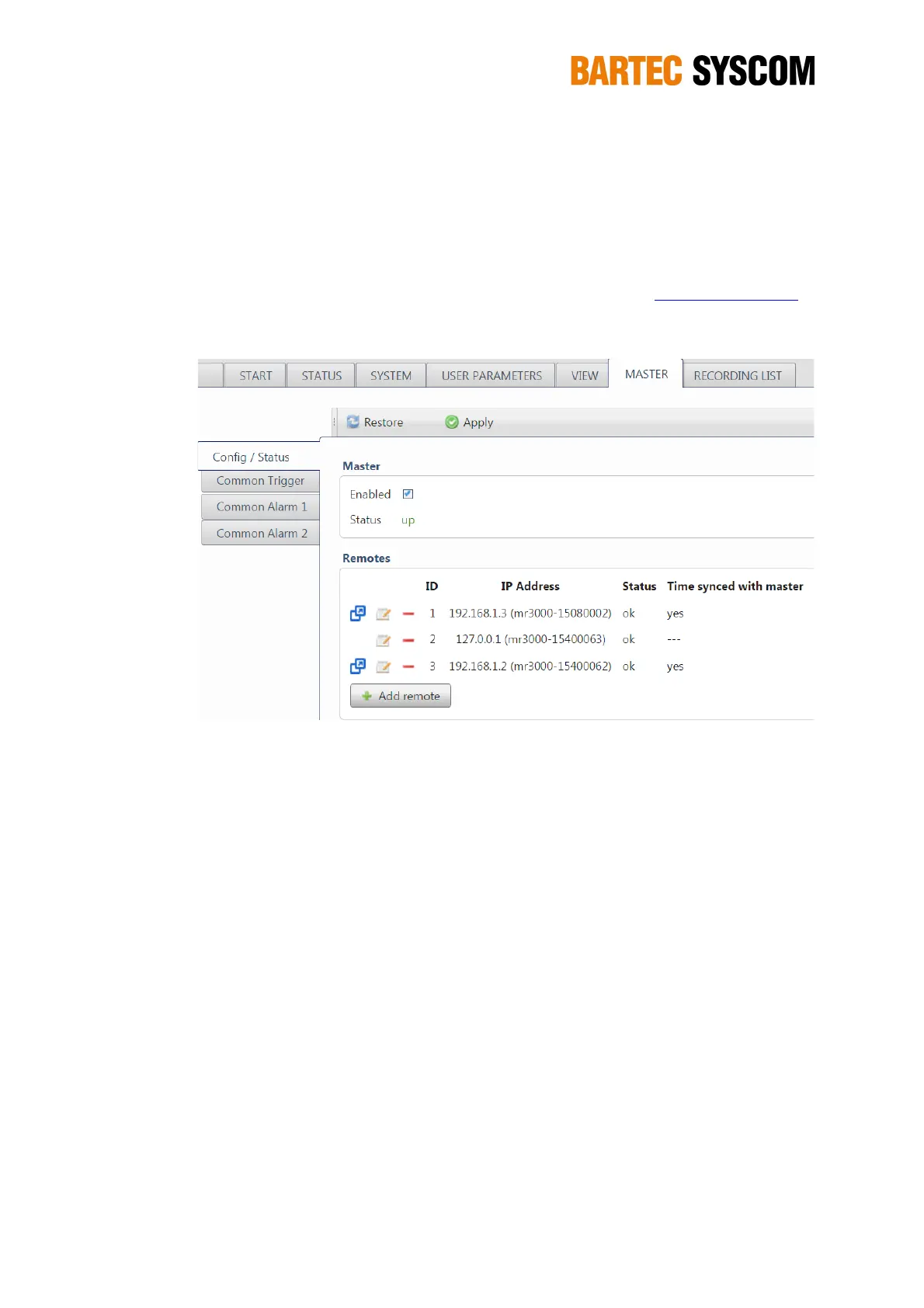Open the Common Trigger section
The height and width of the screenshot is (1308, 924).
click(x=260, y=481)
